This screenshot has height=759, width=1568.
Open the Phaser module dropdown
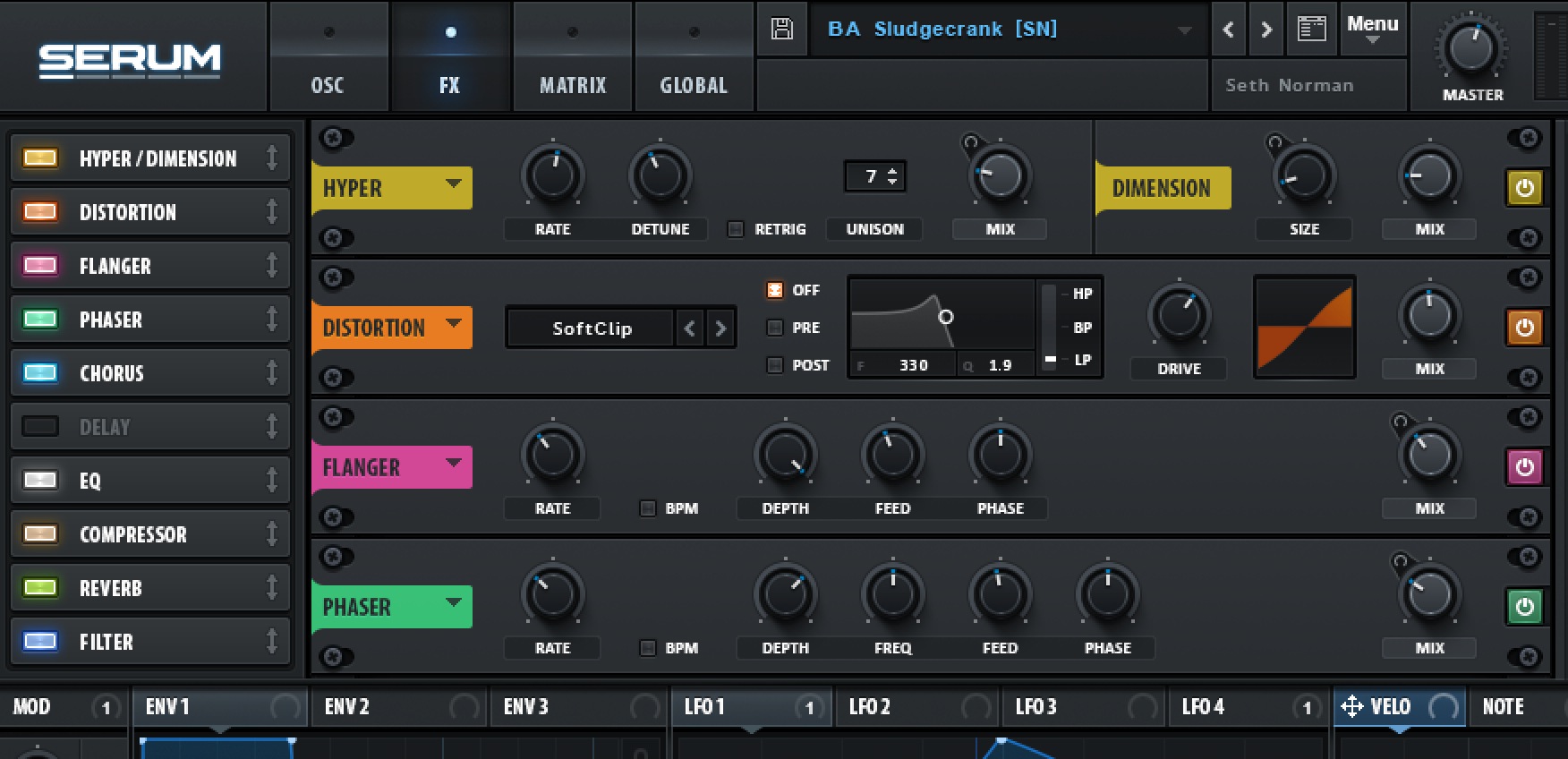click(454, 602)
